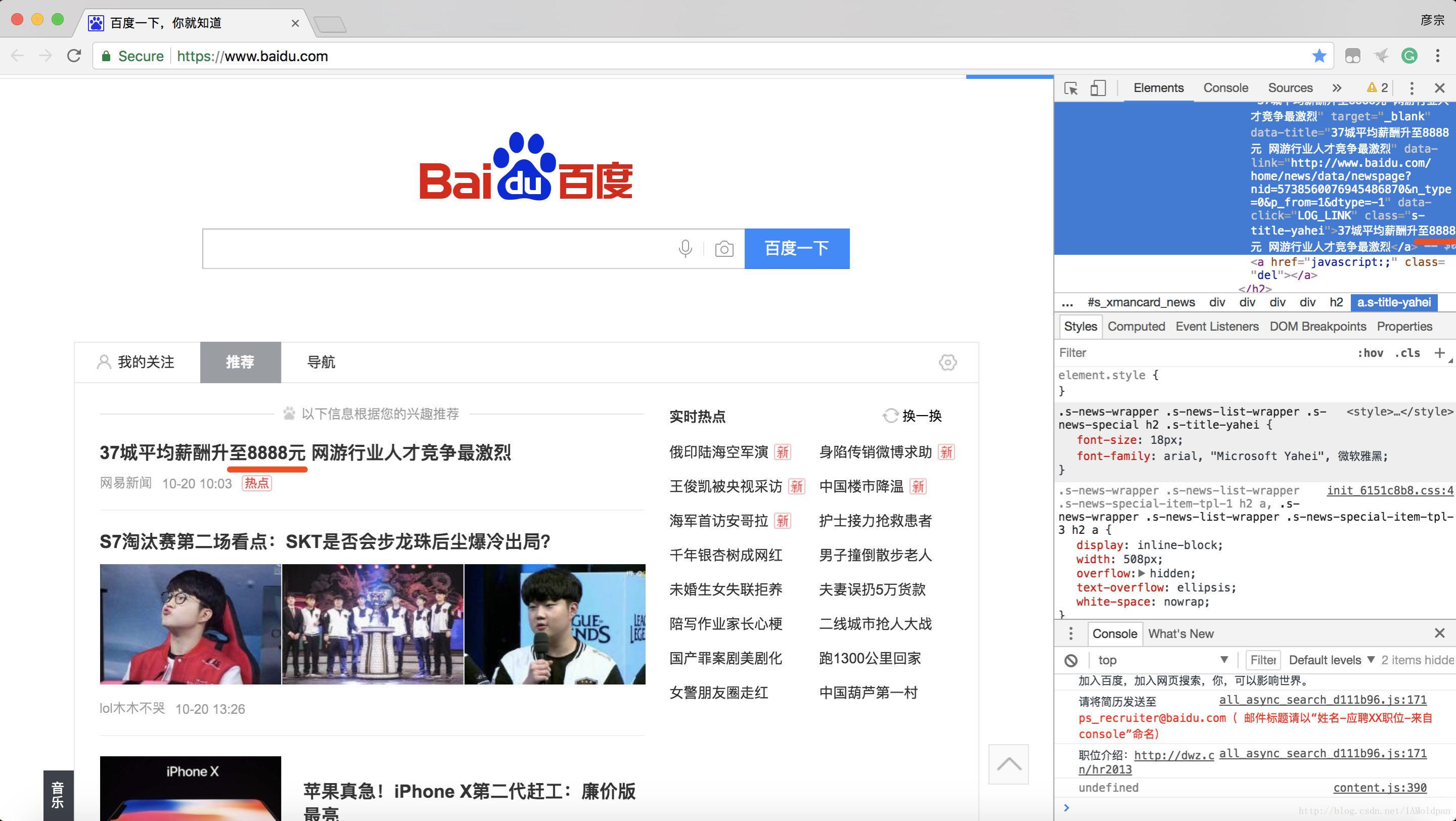
Task: Click the voice search microphone icon
Action: [685, 249]
